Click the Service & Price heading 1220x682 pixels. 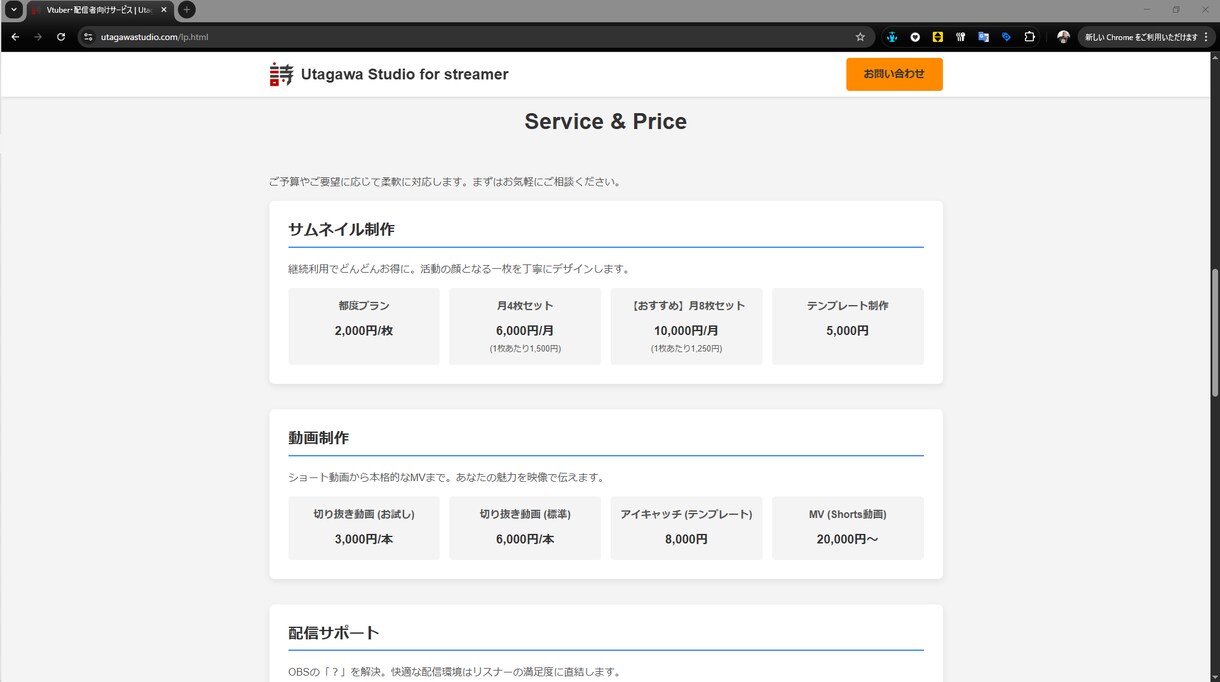(x=606, y=122)
